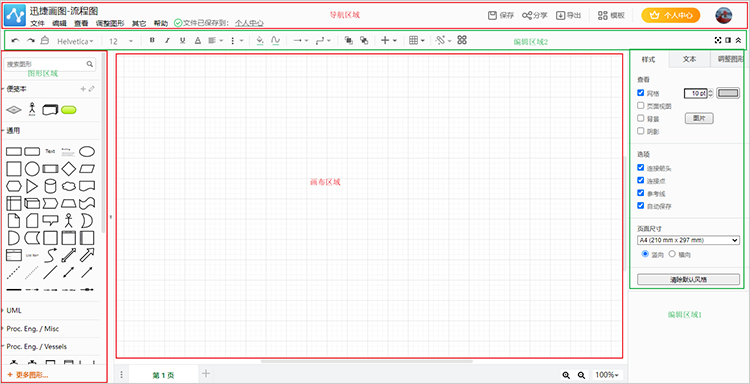This screenshot has width=750, height=384.
Task: Switch to the 文本 tab
Action: (x=689, y=60)
